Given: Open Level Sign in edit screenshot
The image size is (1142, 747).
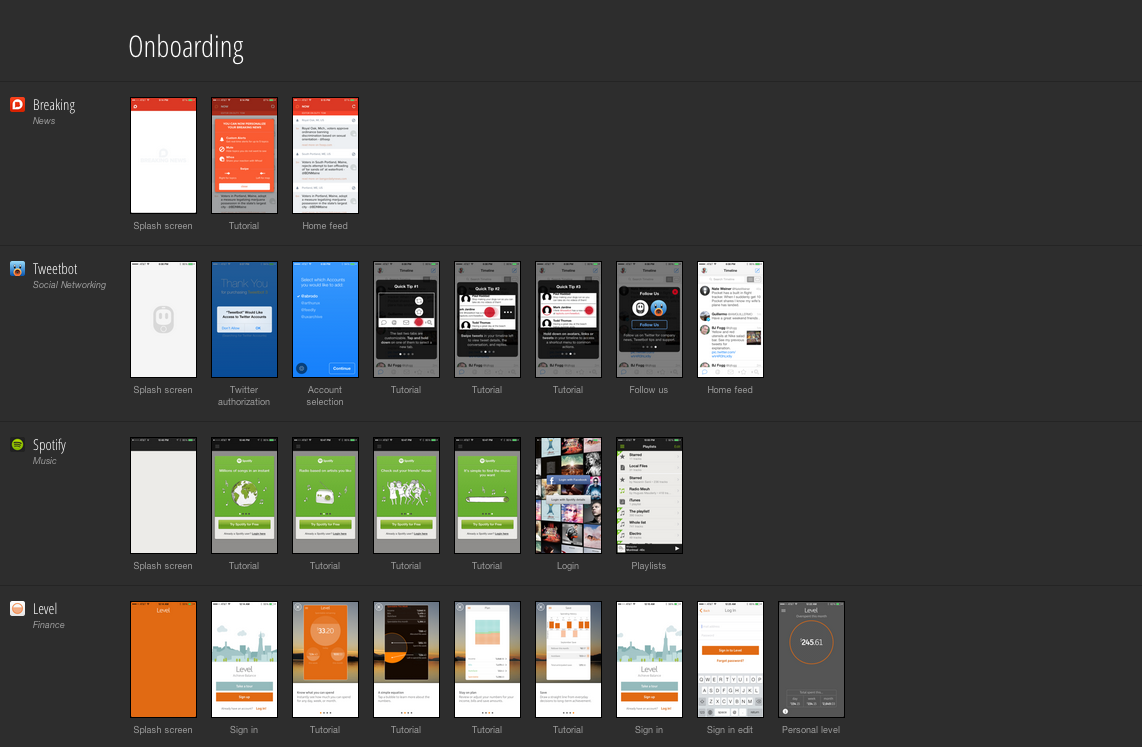Looking at the screenshot, I should tap(730, 659).
